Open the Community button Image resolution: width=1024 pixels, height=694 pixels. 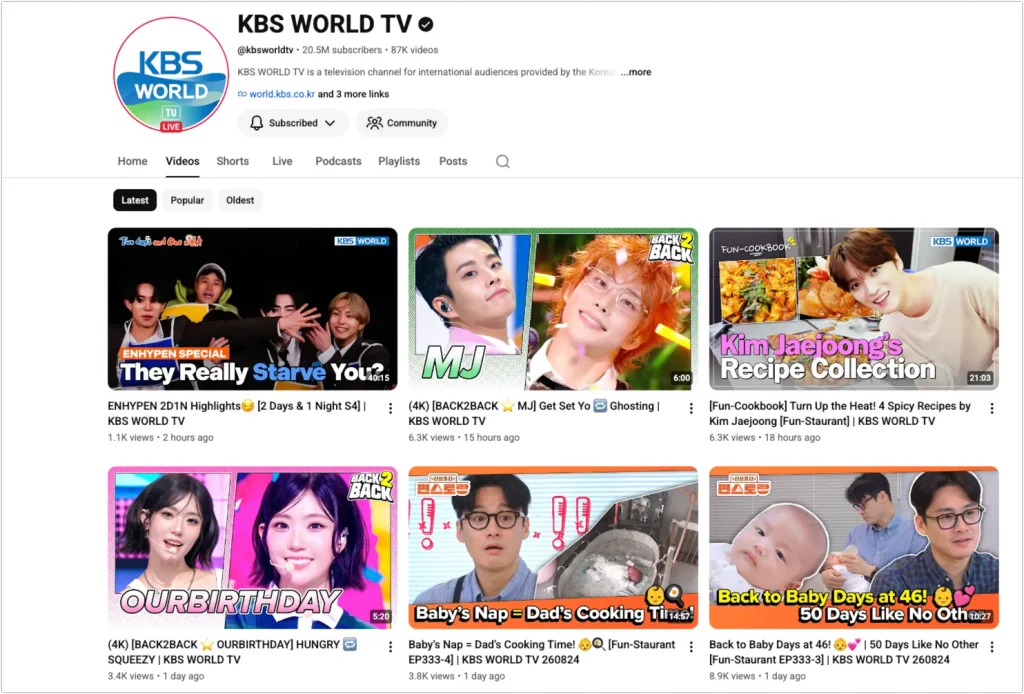pos(402,123)
